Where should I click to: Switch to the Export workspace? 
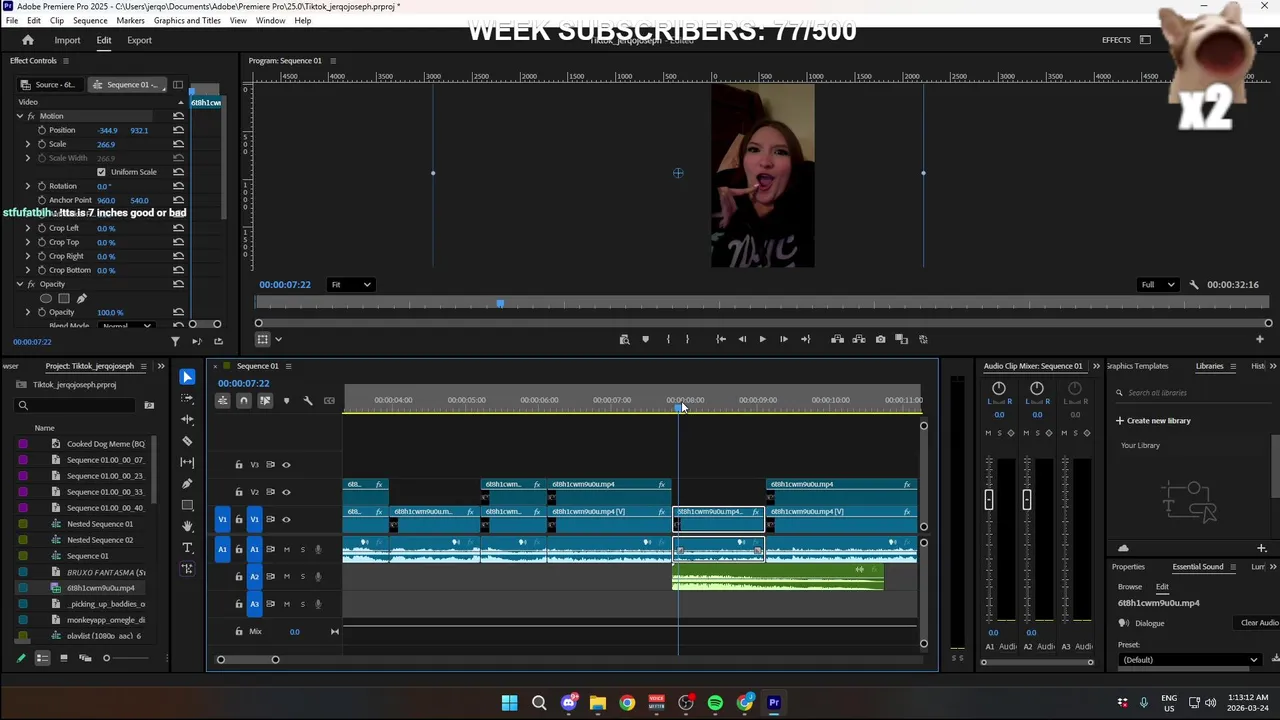click(139, 40)
